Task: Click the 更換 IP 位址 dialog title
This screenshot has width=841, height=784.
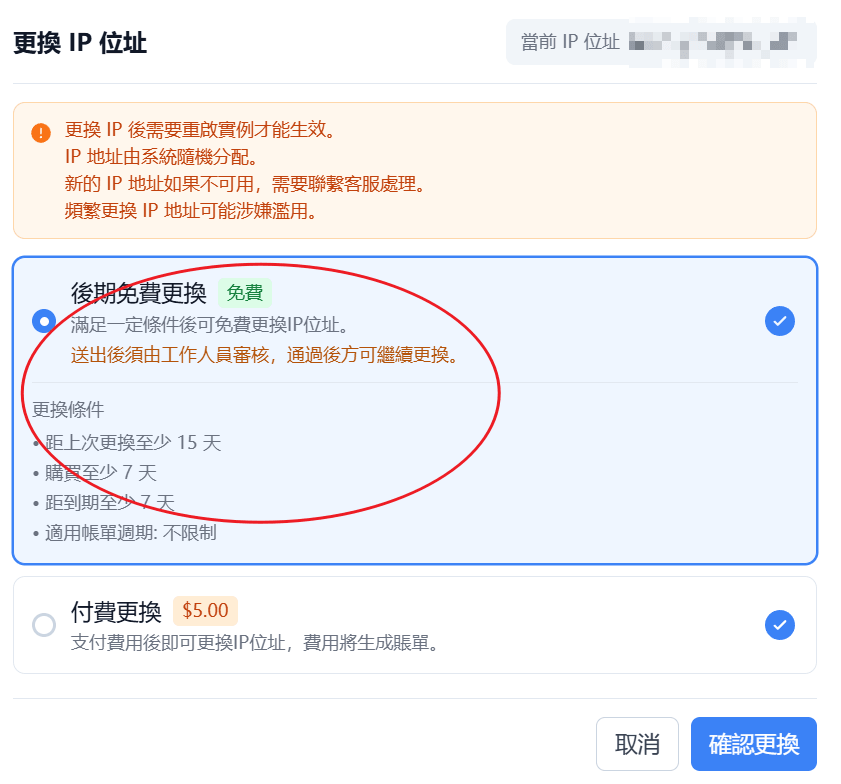Action: (x=80, y=43)
